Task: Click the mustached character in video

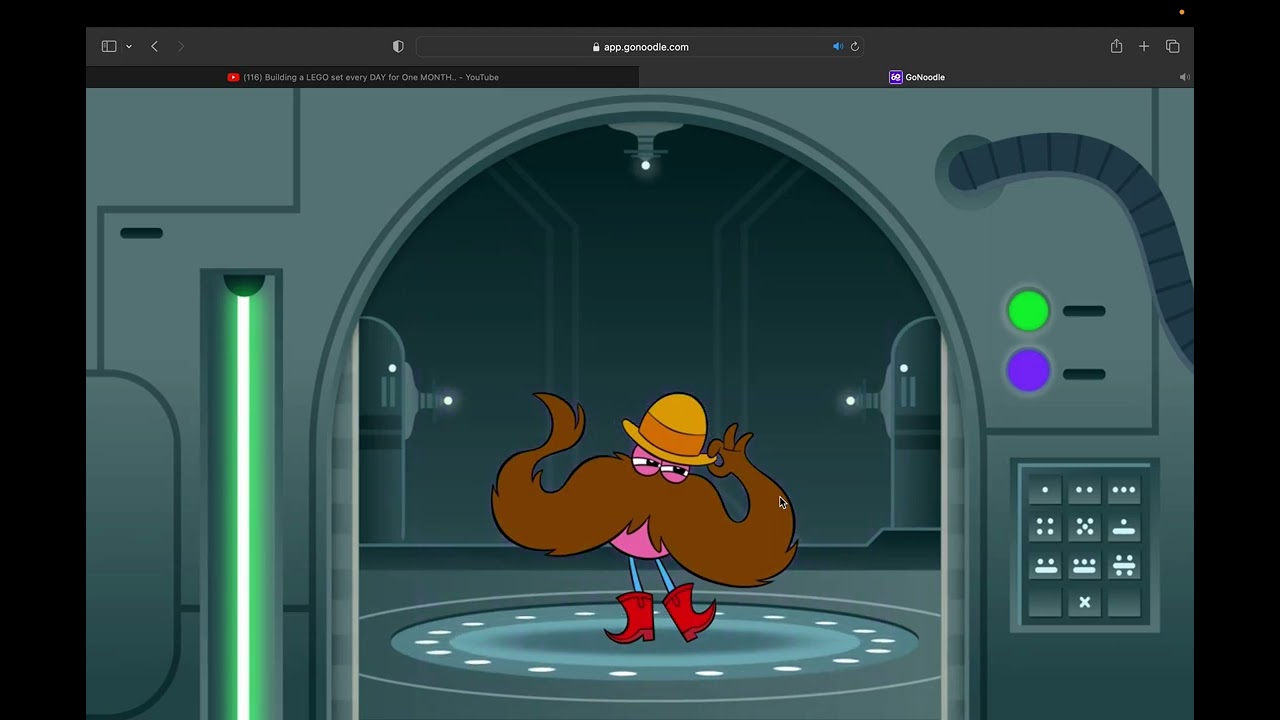Action: [x=644, y=517]
